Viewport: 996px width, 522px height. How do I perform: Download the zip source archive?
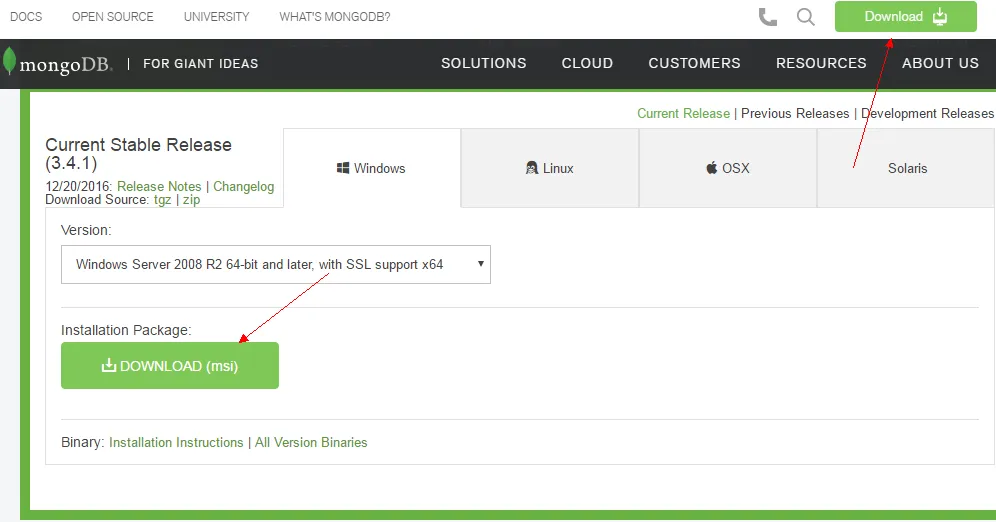tap(191, 200)
